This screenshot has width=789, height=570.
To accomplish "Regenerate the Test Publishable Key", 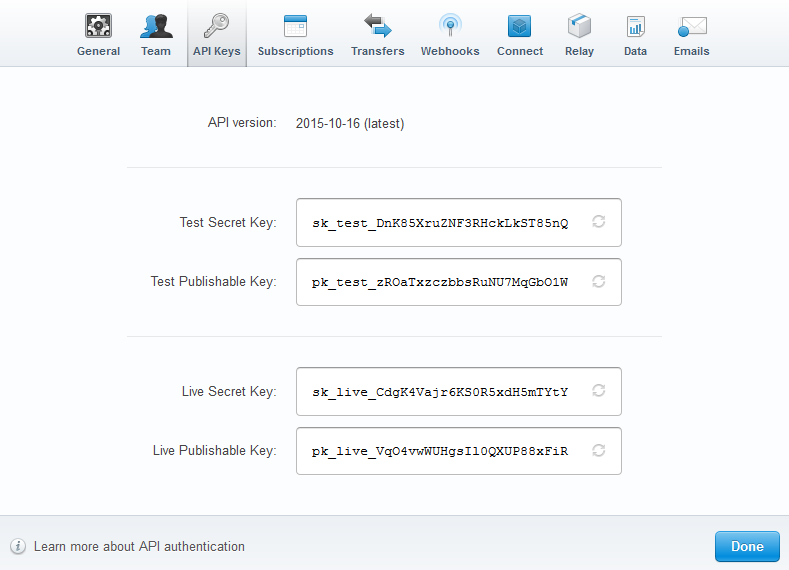I will [x=599, y=282].
